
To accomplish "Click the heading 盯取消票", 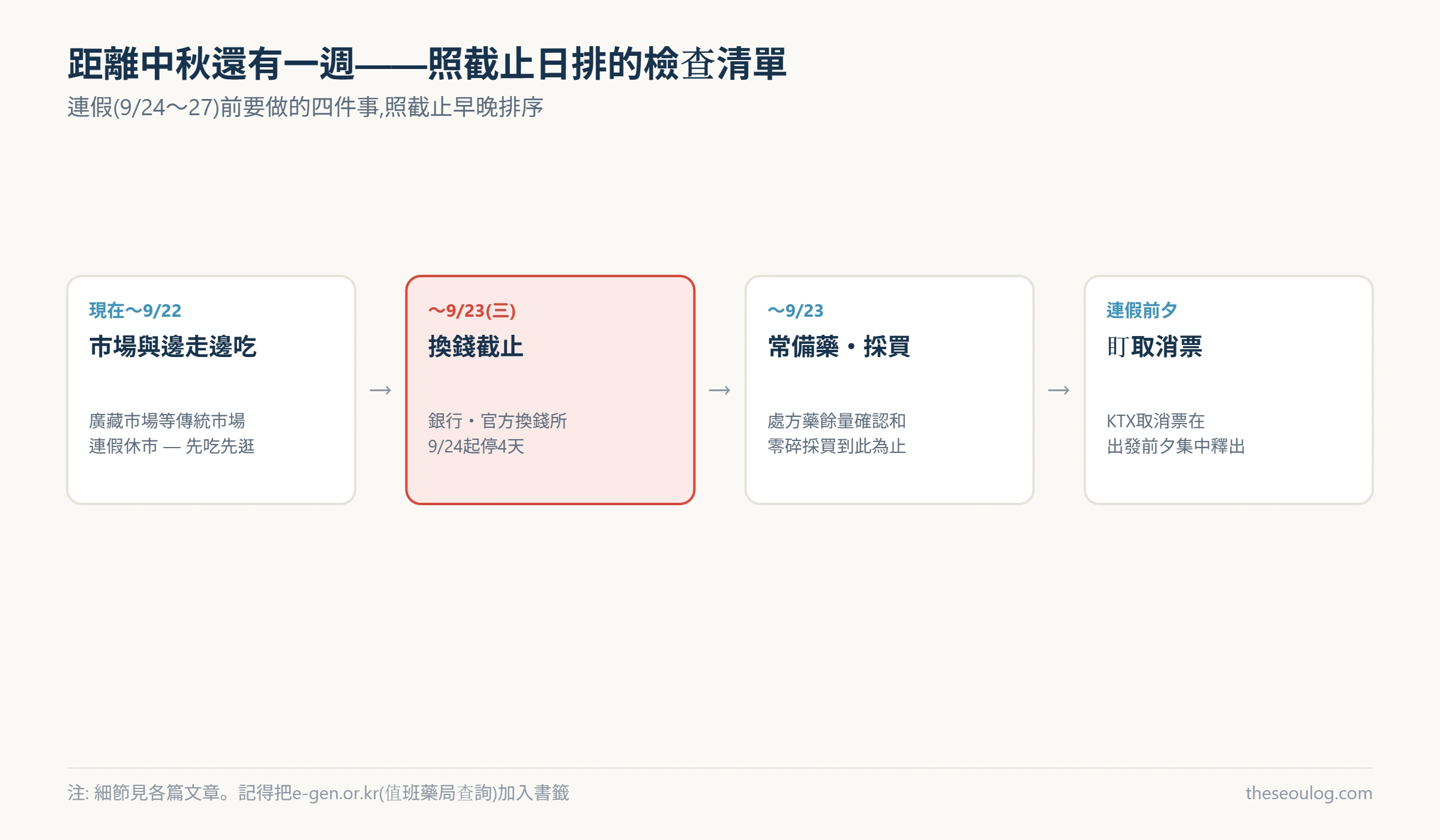I will coord(1154,346).
